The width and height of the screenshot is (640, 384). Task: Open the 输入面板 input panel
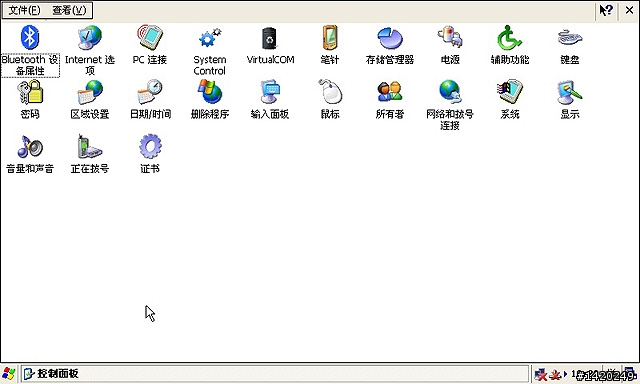[x=270, y=92]
